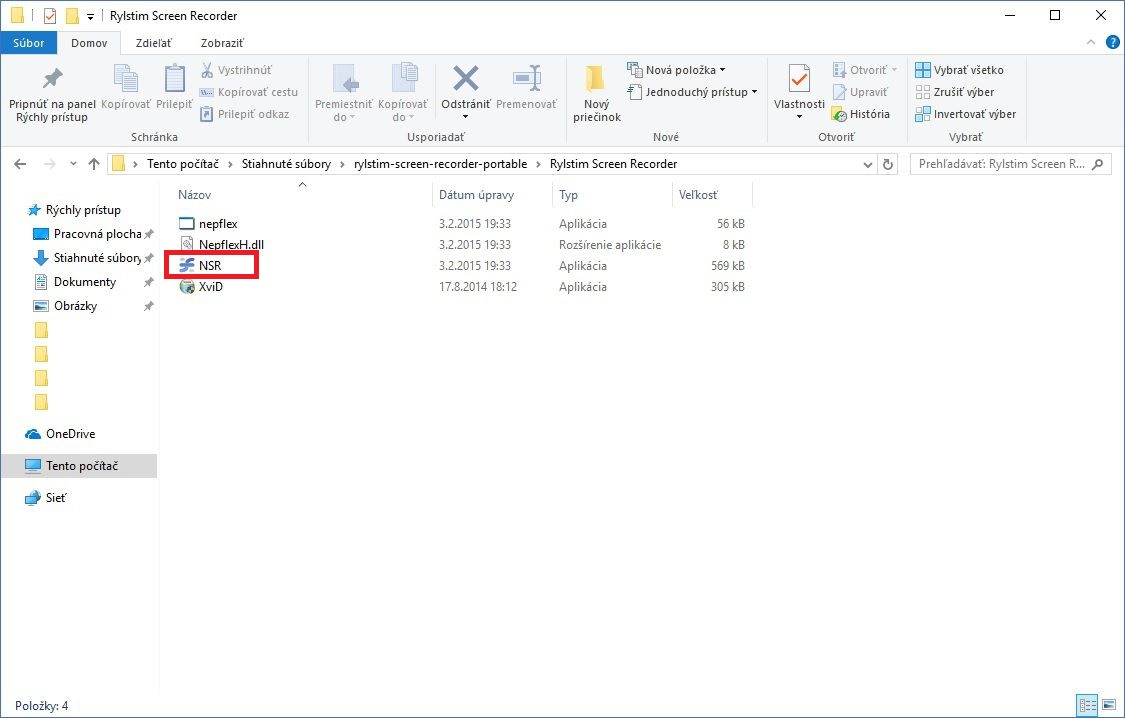
Task: Pin folder to Rýchly prístup panel
Action: (52, 95)
